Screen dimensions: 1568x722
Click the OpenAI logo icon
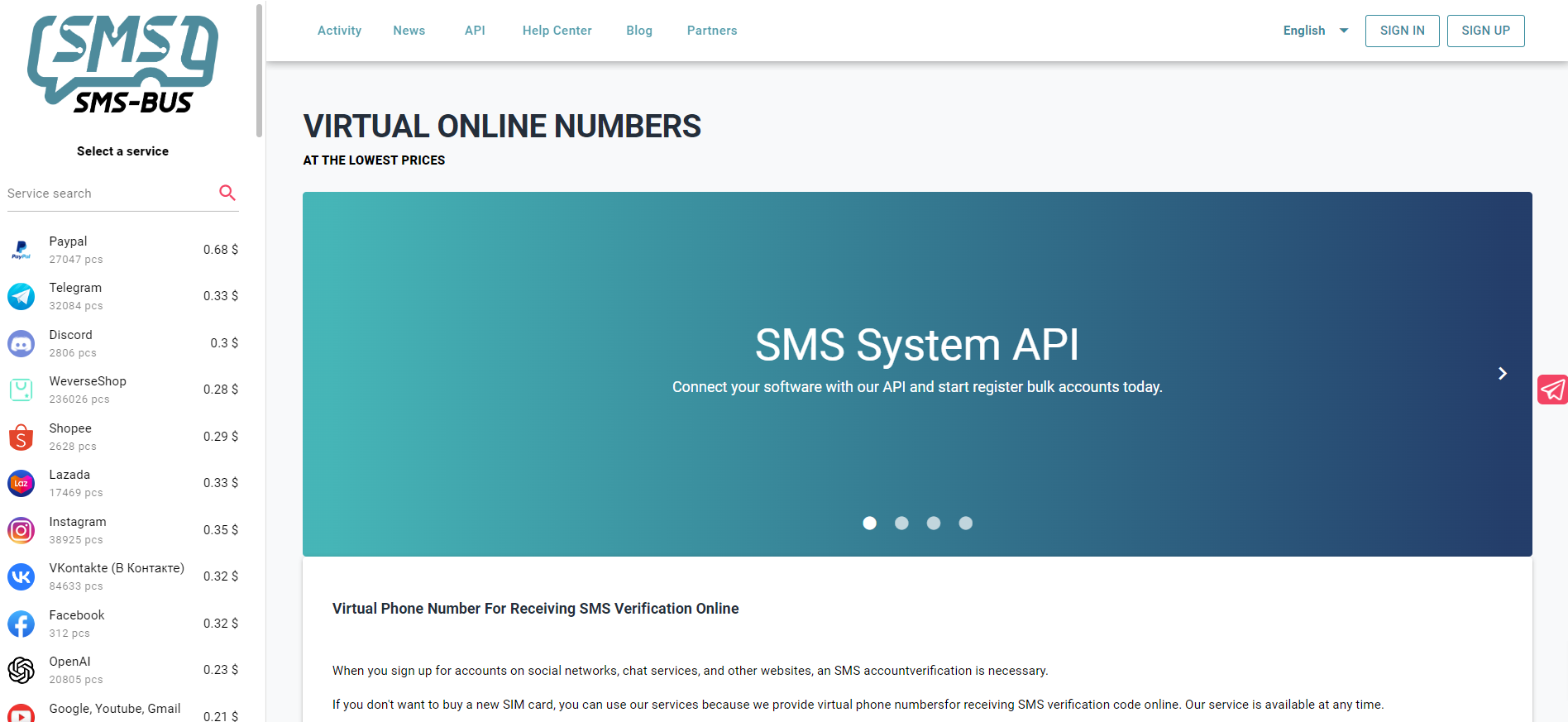[x=21, y=670]
